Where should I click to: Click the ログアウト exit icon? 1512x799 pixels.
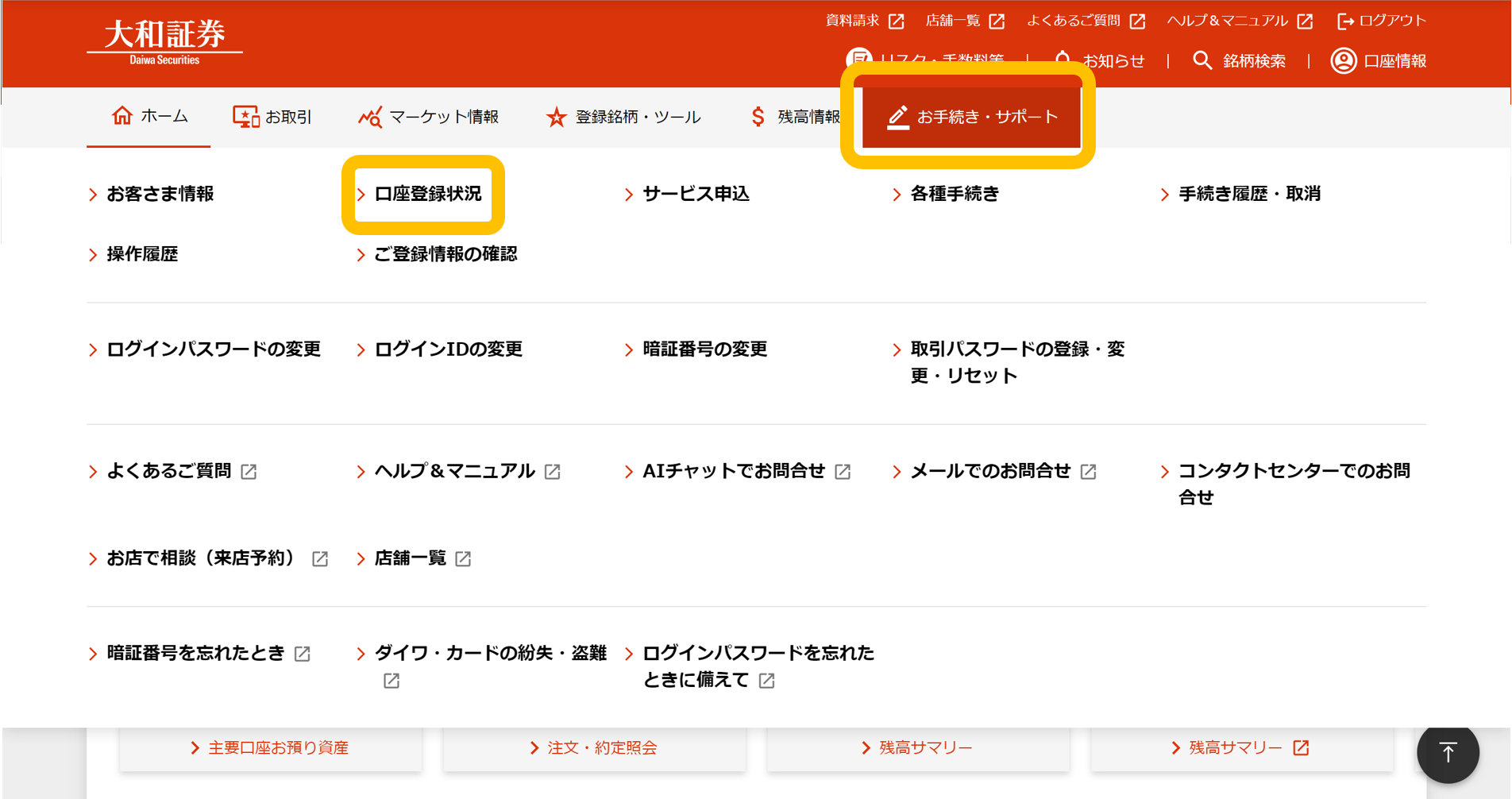[x=1345, y=21]
